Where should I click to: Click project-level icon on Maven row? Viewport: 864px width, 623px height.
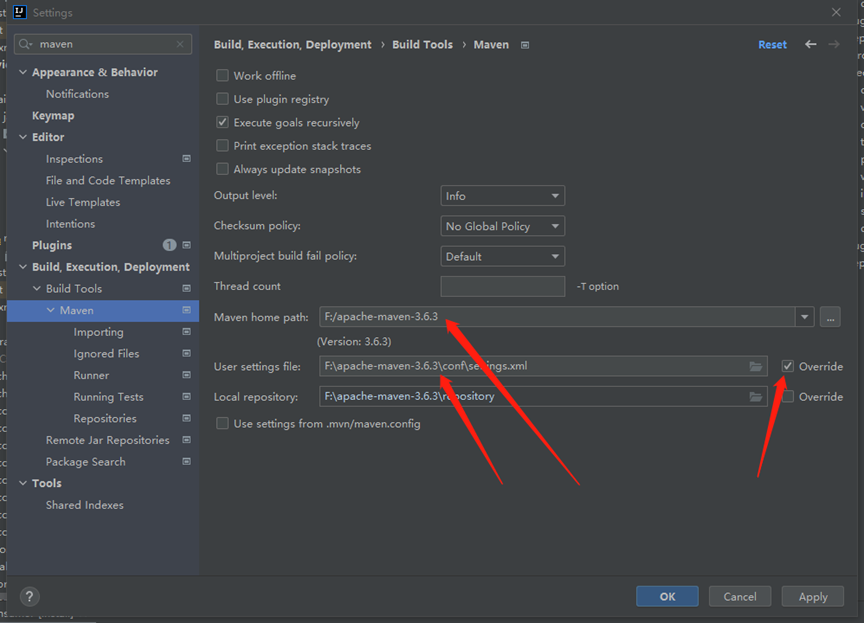click(187, 310)
